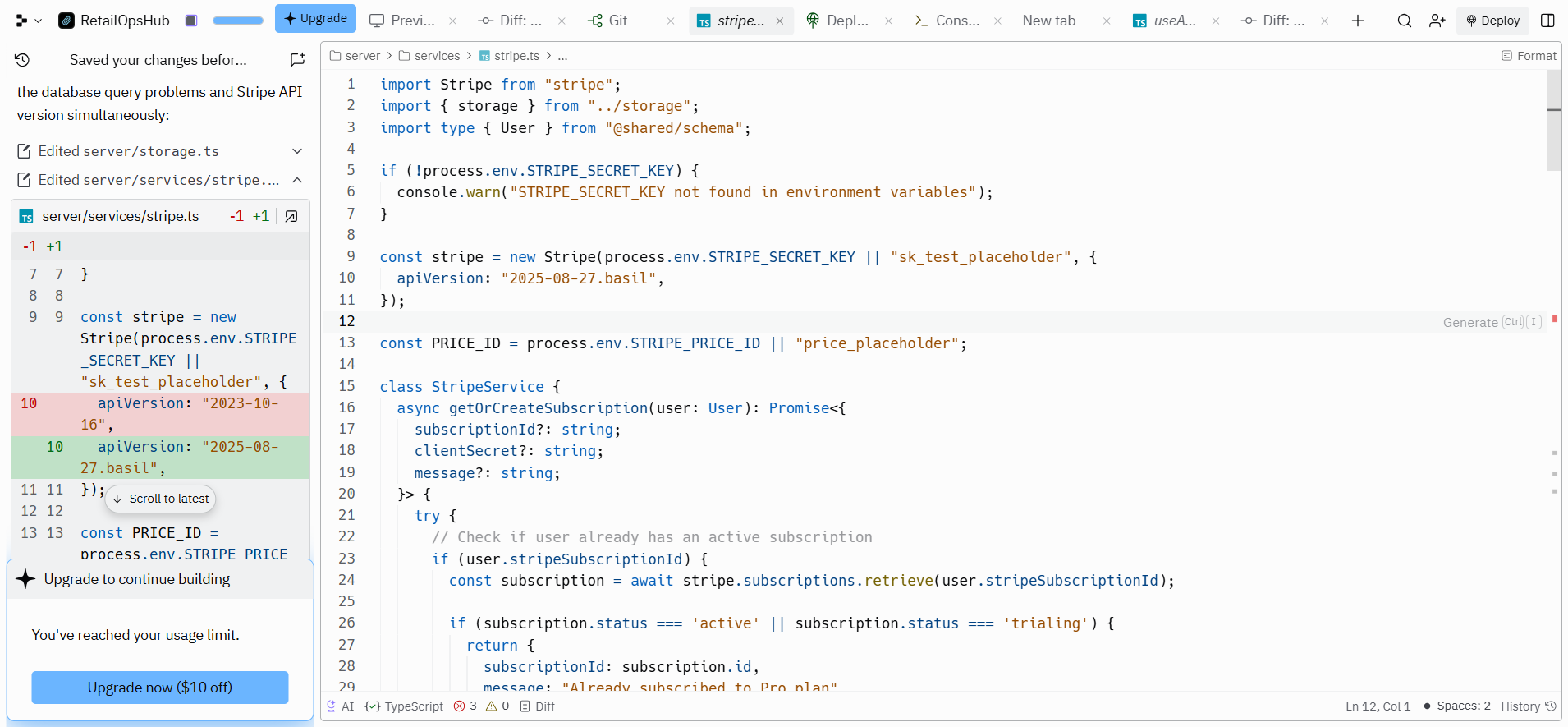Open the TypeScript language selector
Viewport: 1568px width, 727px height.
coord(404,706)
